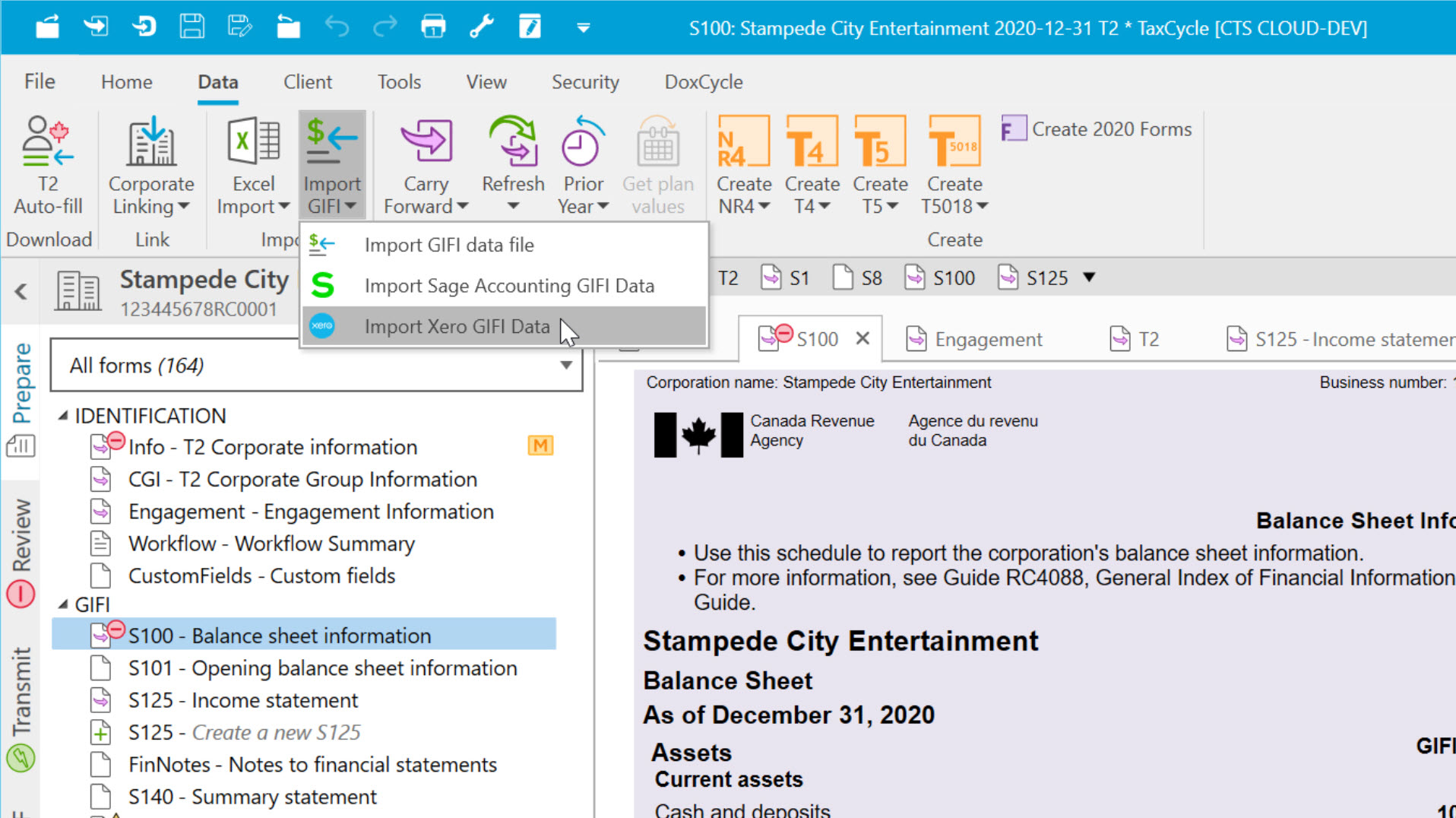Click the Create T5 icon
This screenshot has height=818, width=1456.
[x=880, y=141]
